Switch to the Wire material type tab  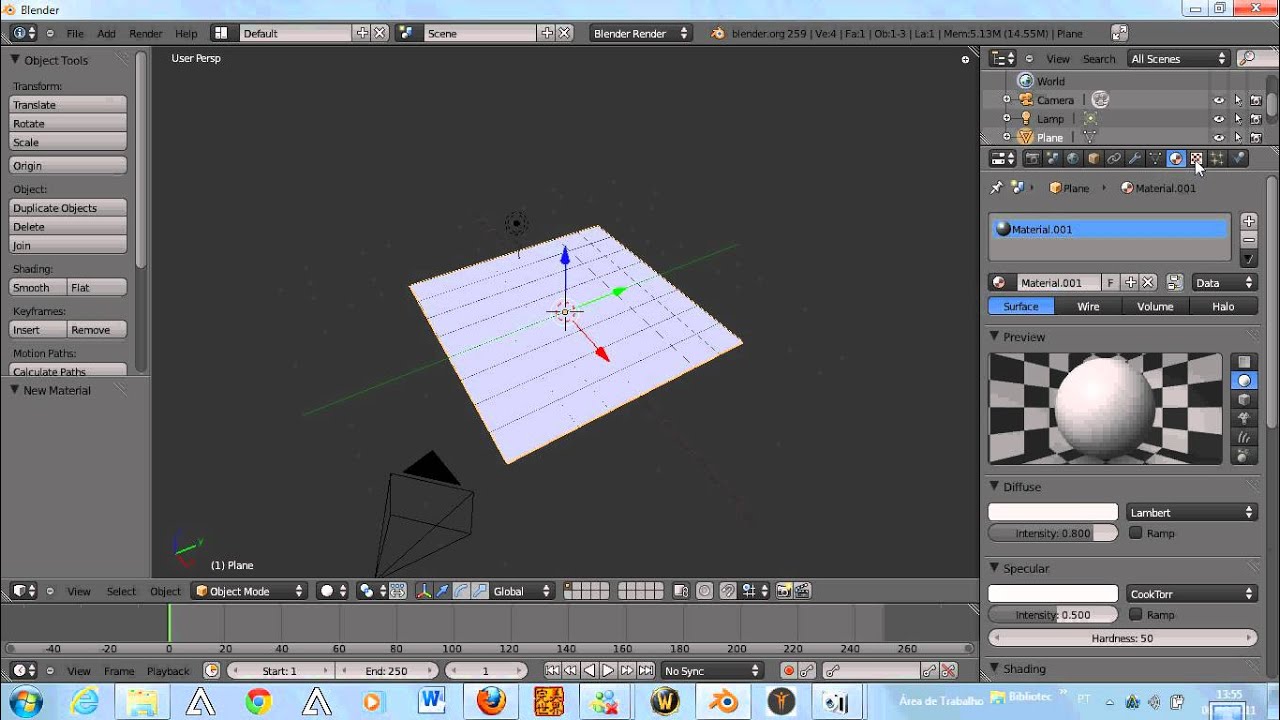point(1088,307)
